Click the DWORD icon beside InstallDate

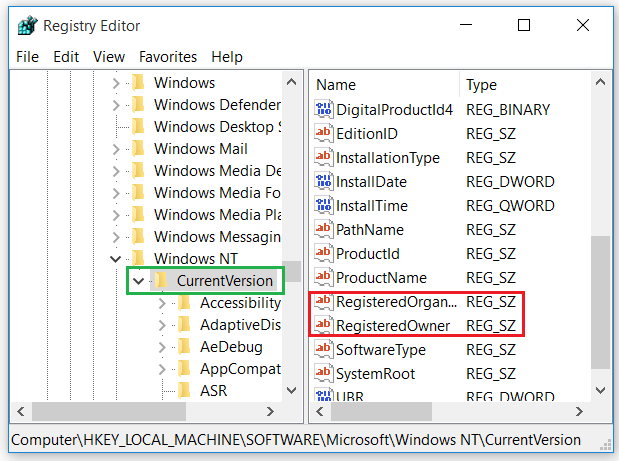click(x=324, y=182)
